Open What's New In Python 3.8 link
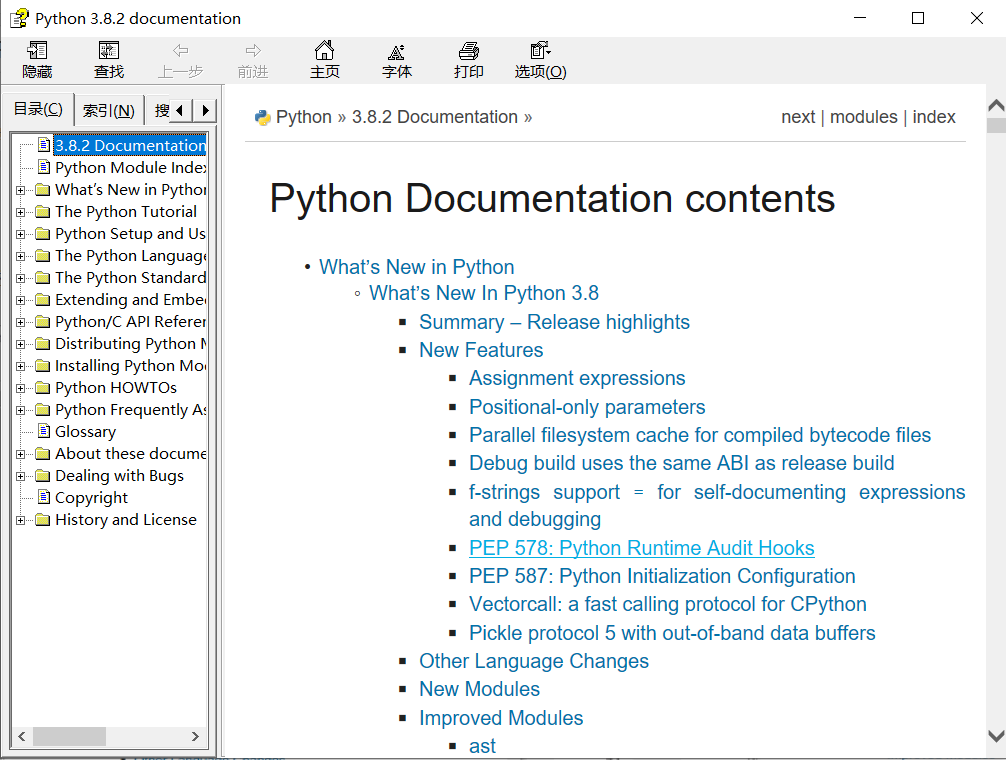This screenshot has width=1006, height=760. (x=484, y=293)
